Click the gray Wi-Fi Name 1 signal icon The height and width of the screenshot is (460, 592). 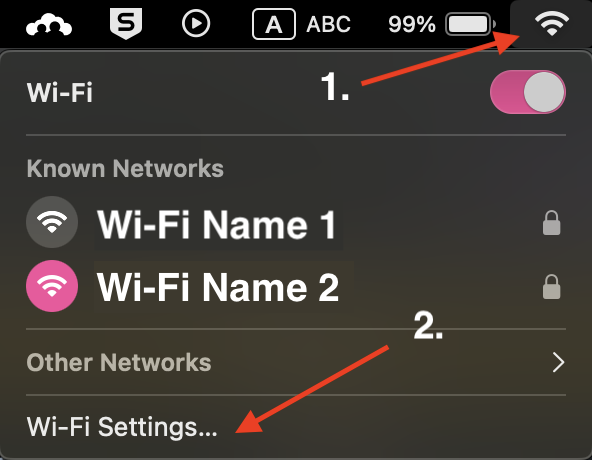pos(52,222)
